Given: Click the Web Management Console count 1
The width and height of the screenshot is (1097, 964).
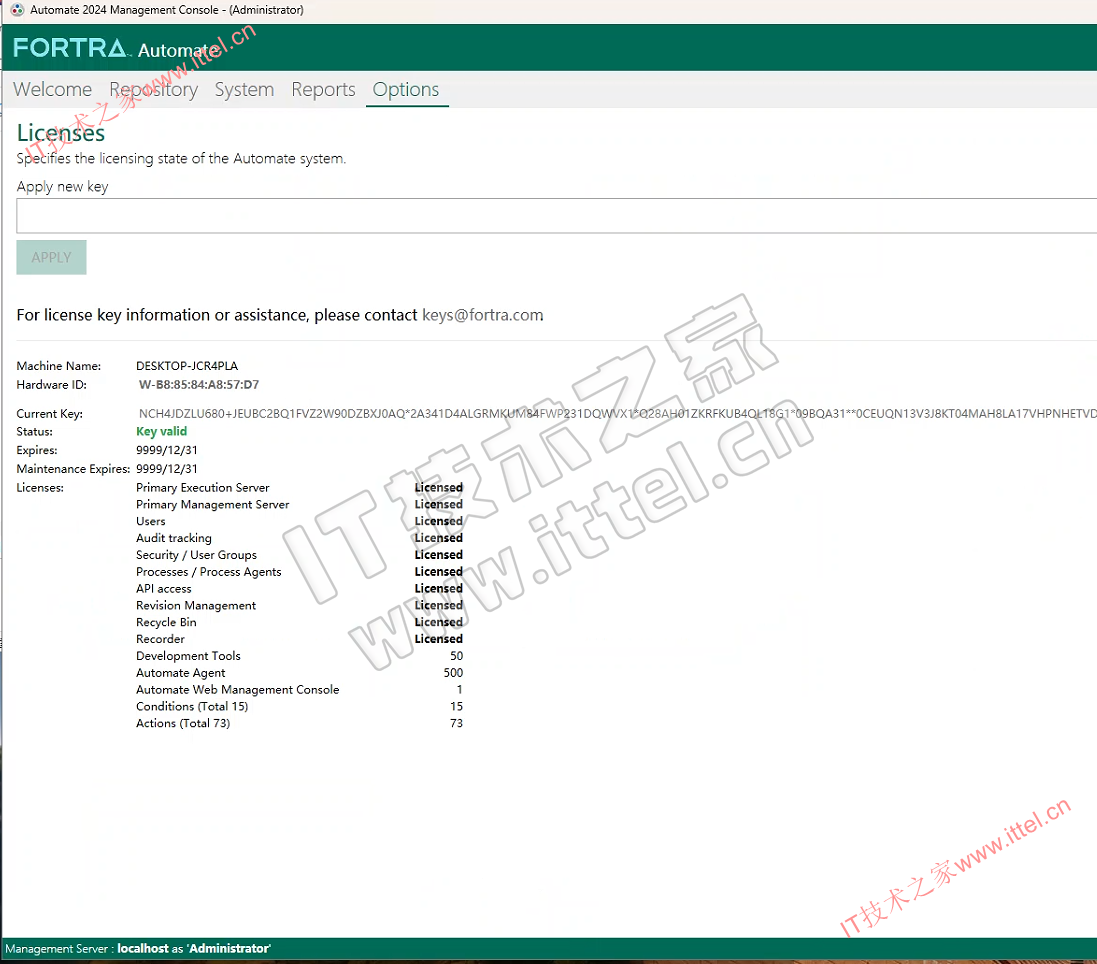Looking at the screenshot, I should [459, 689].
